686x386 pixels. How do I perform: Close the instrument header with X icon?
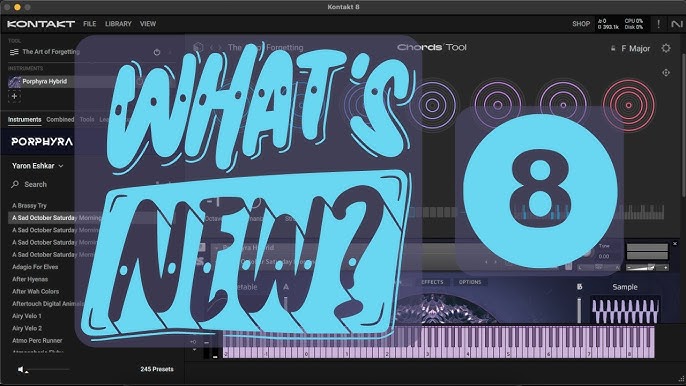pos(675,243)
